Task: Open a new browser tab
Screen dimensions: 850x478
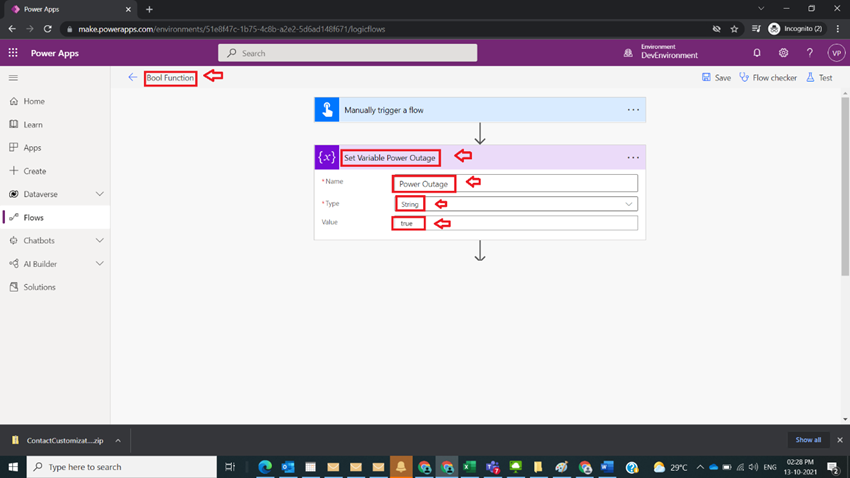Action: [x=149, y=9]
